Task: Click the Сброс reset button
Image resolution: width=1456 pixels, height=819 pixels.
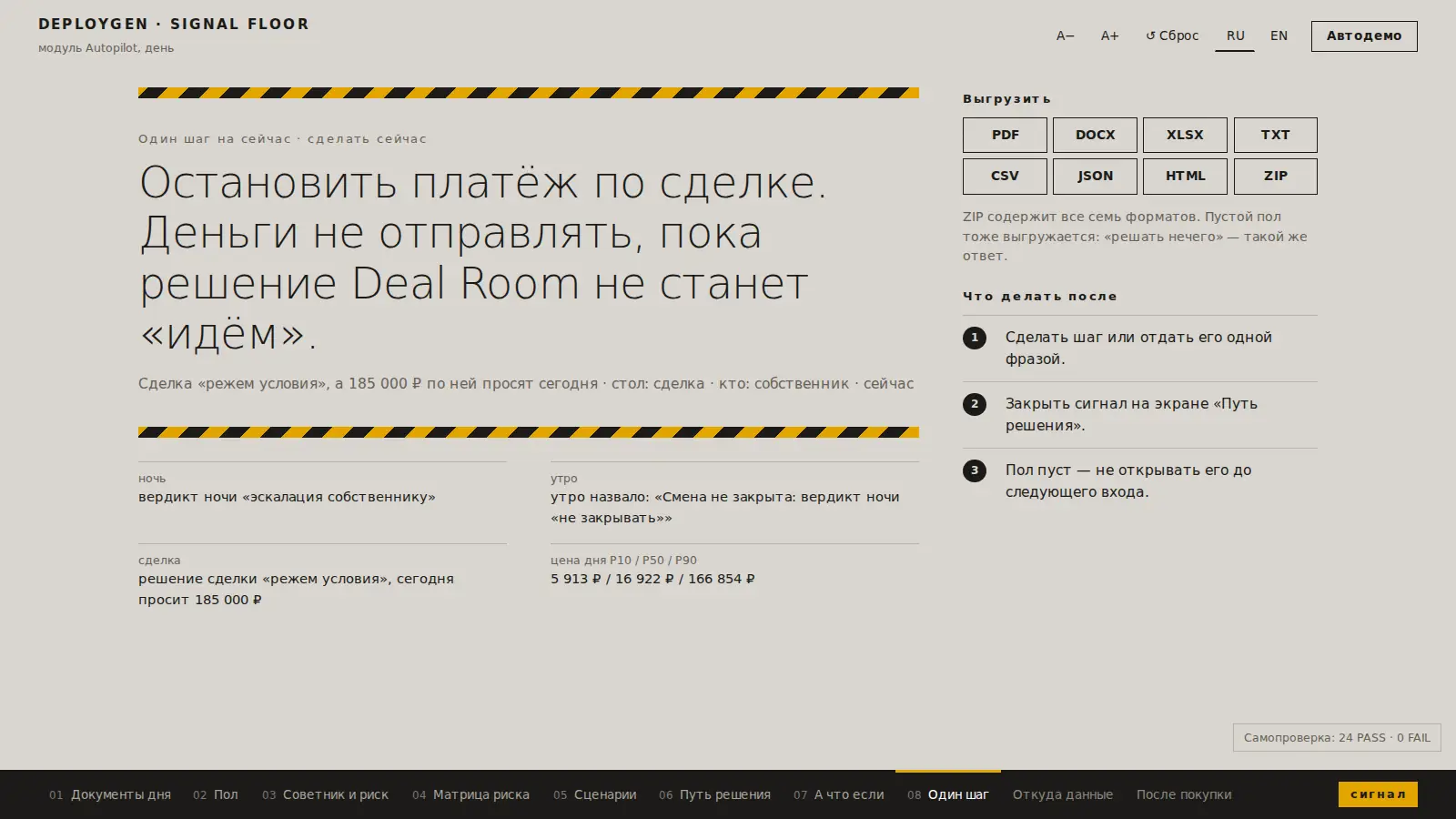Action: (1172, 36)
